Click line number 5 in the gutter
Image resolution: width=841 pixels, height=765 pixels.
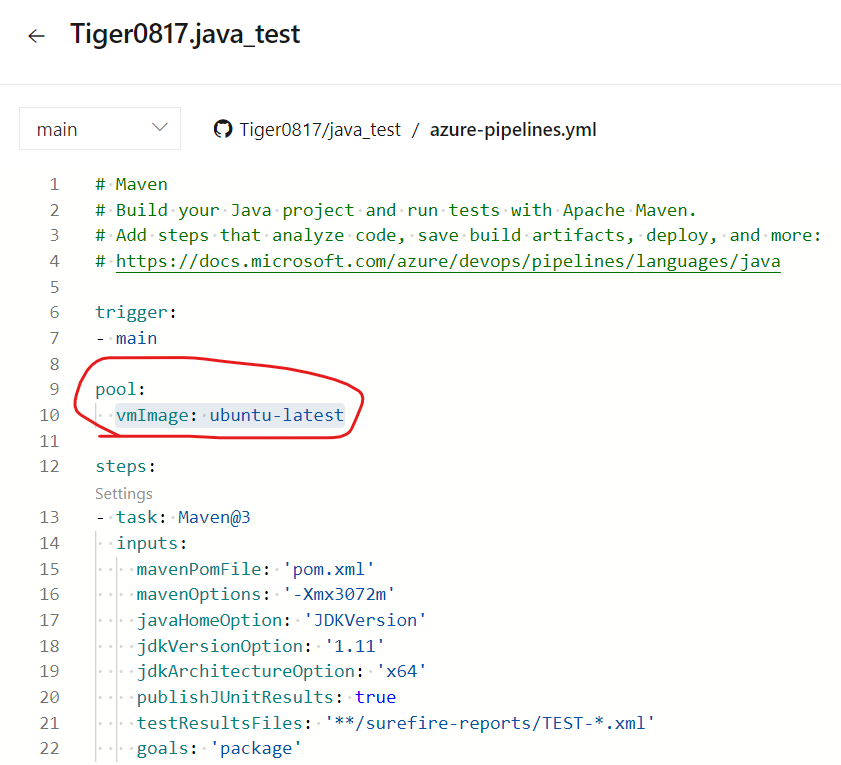(x=55, y=287)
